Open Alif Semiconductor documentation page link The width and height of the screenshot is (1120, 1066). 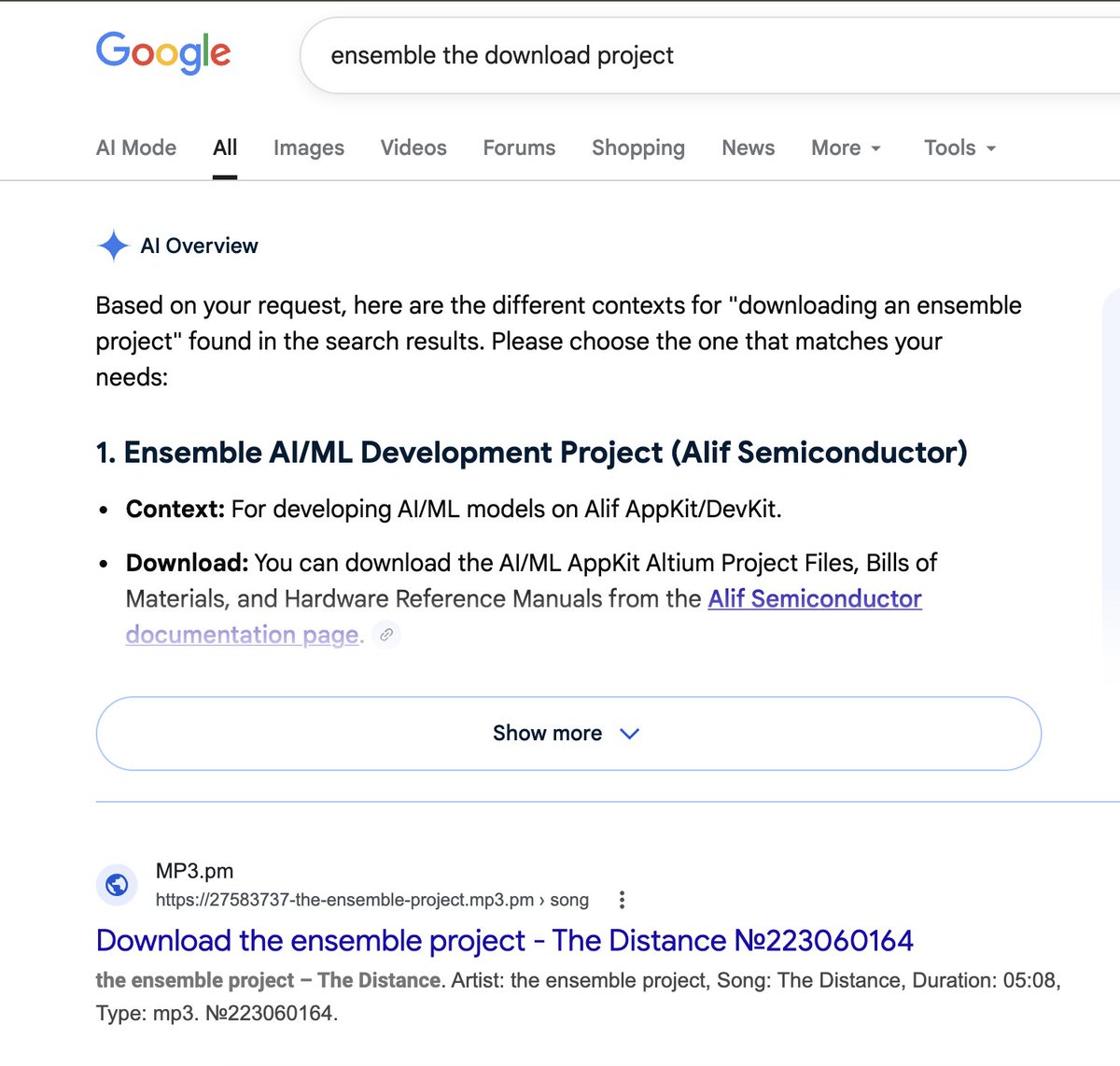[x=815, y=599]
